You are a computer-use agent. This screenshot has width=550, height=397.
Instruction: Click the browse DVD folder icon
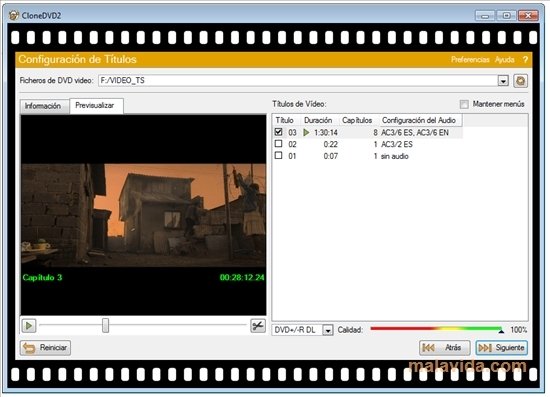[521, 81]
